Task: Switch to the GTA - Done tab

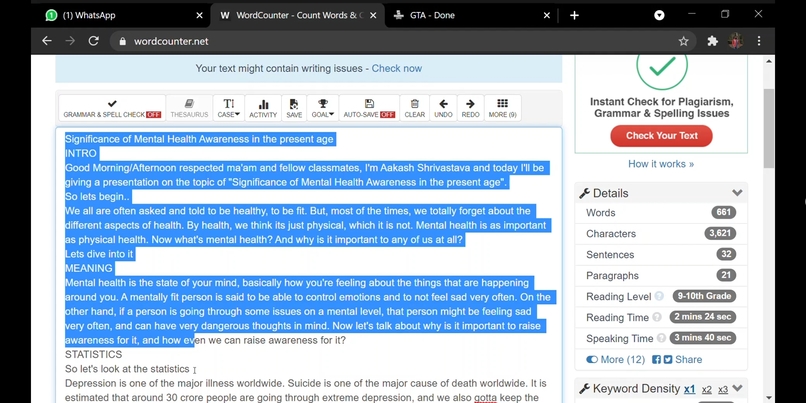Action: click(x=468, y=15)
